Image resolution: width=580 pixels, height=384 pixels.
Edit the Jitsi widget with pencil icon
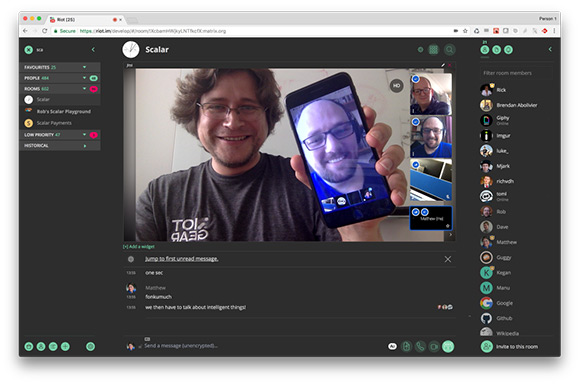tap(443, 65)
